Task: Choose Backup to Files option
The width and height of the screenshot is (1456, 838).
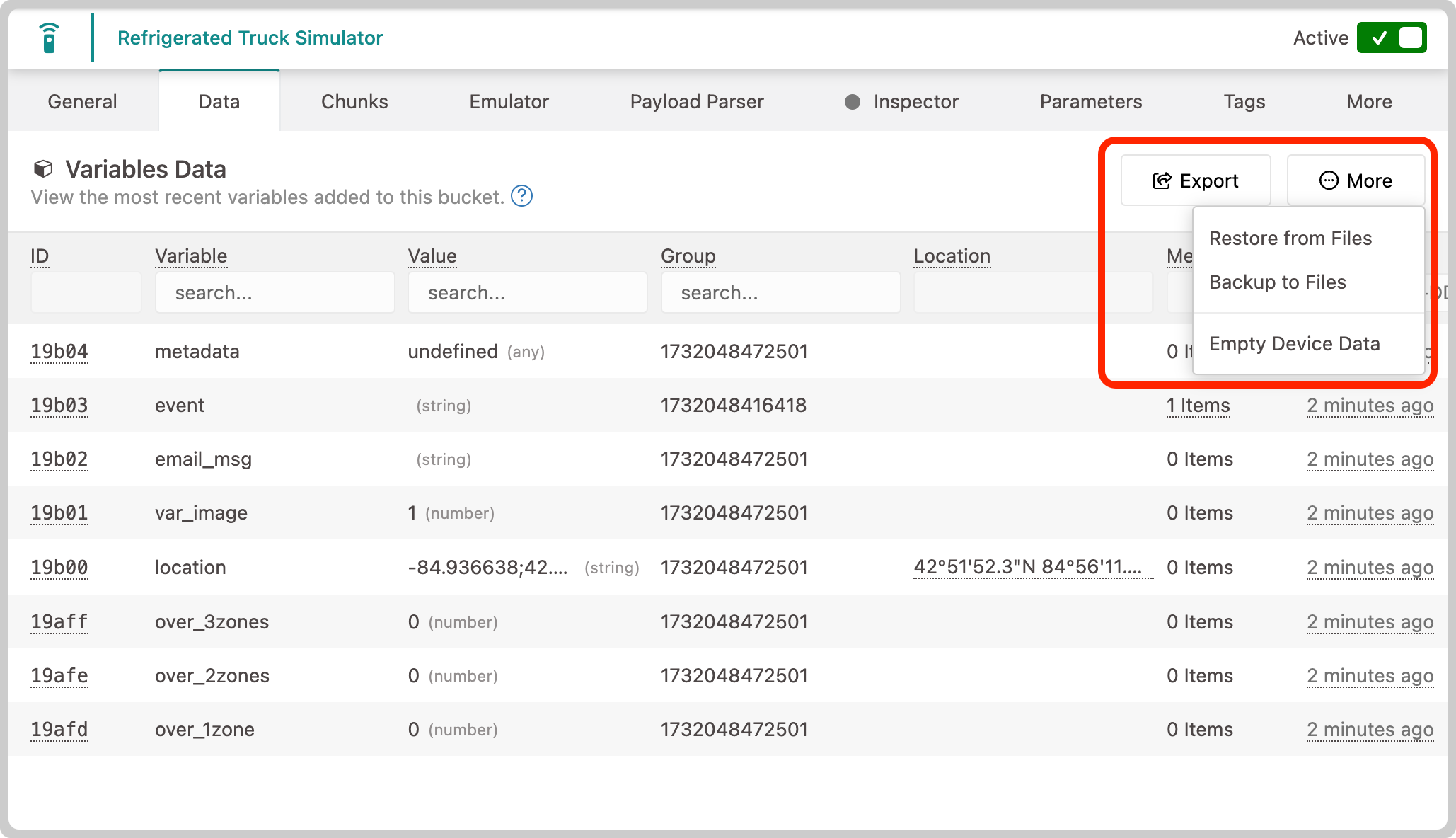Action: tap(1277, 282)
